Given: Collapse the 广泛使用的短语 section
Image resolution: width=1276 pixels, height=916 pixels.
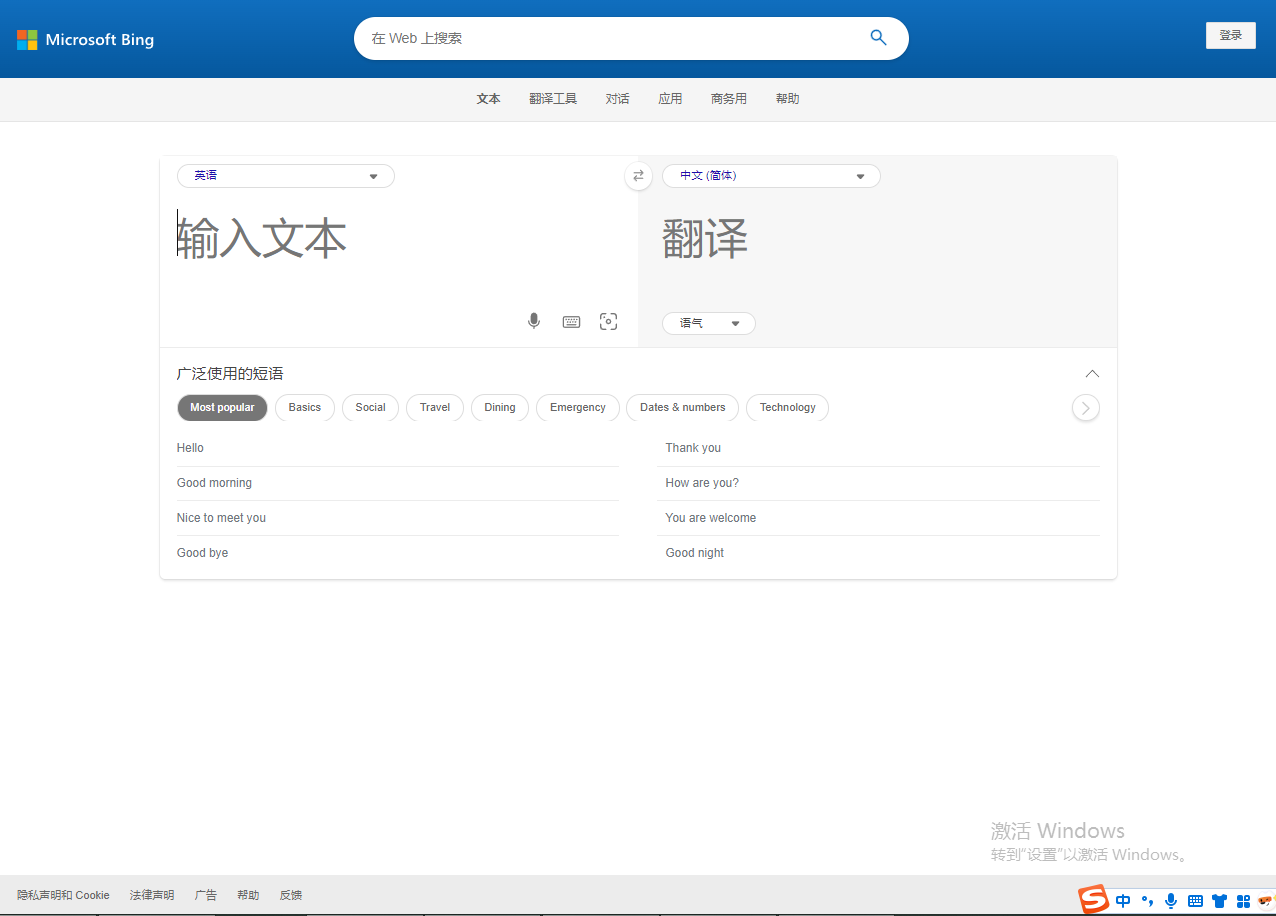Looking at the screenshot, I should 1092,374.
